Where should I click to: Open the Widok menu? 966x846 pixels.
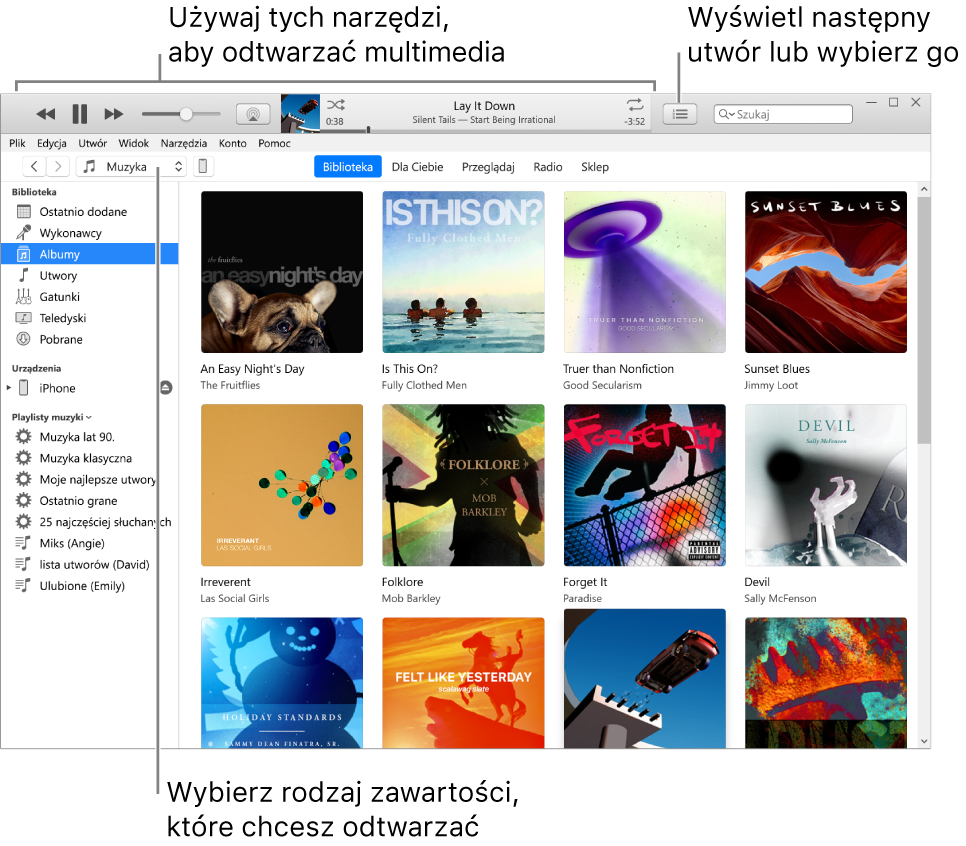pos(134,143)
